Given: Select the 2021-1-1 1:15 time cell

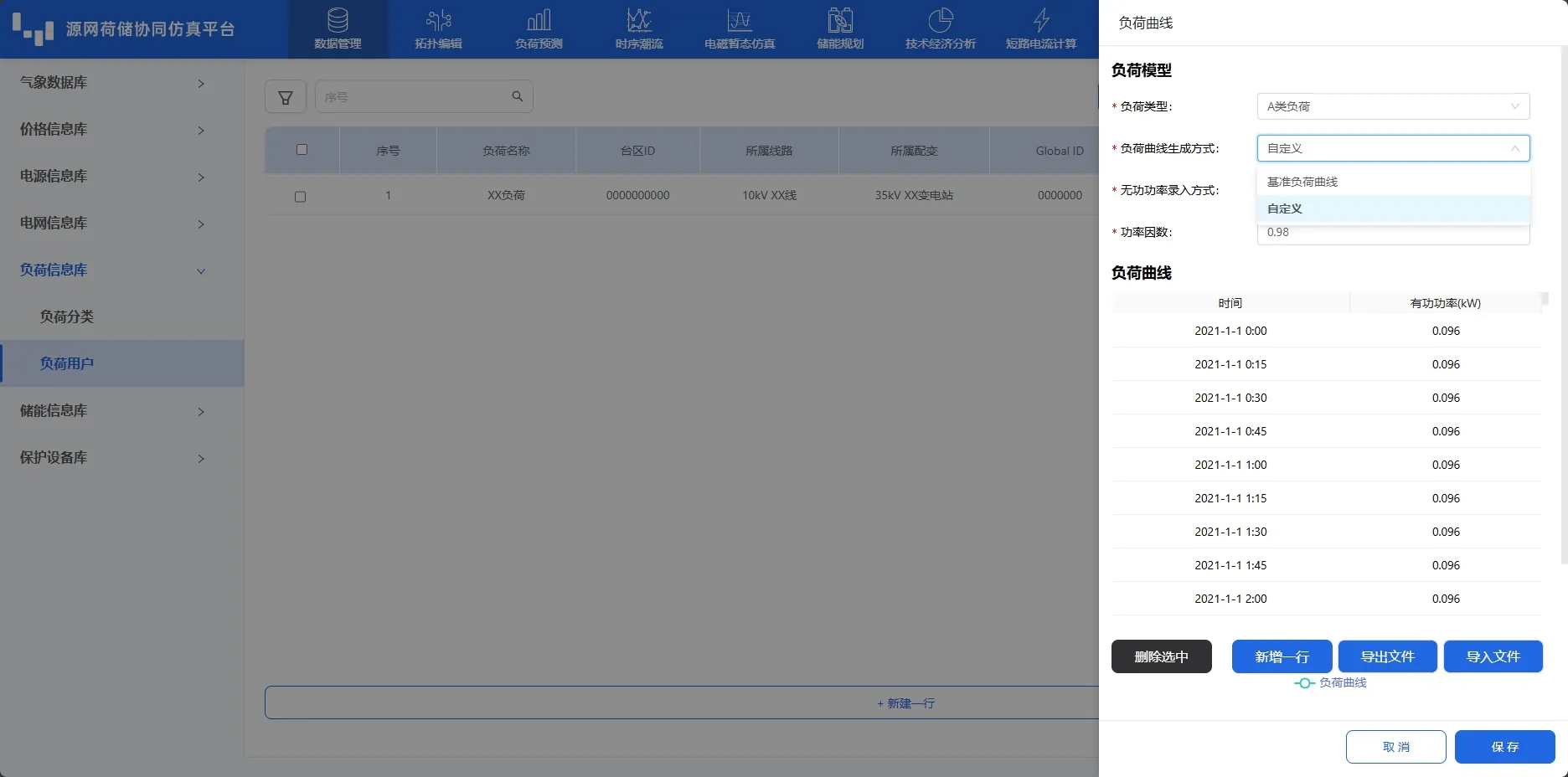Looking at the screenshot, I should 1230,498.
